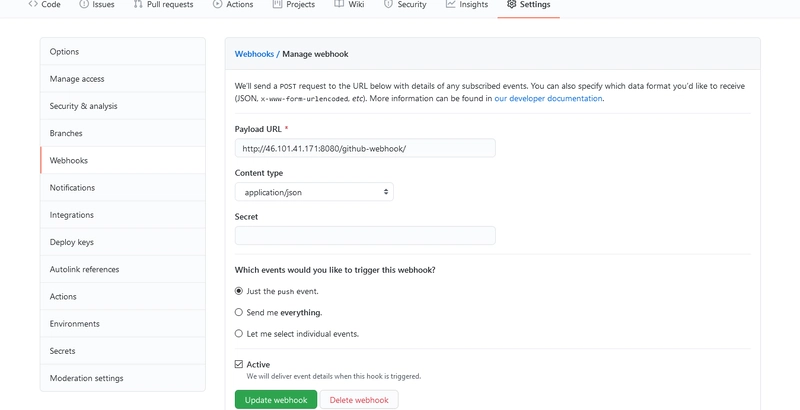Open the Content type dropdown
The width and height of the screenshot is (800, 410).
click(314, 192)
